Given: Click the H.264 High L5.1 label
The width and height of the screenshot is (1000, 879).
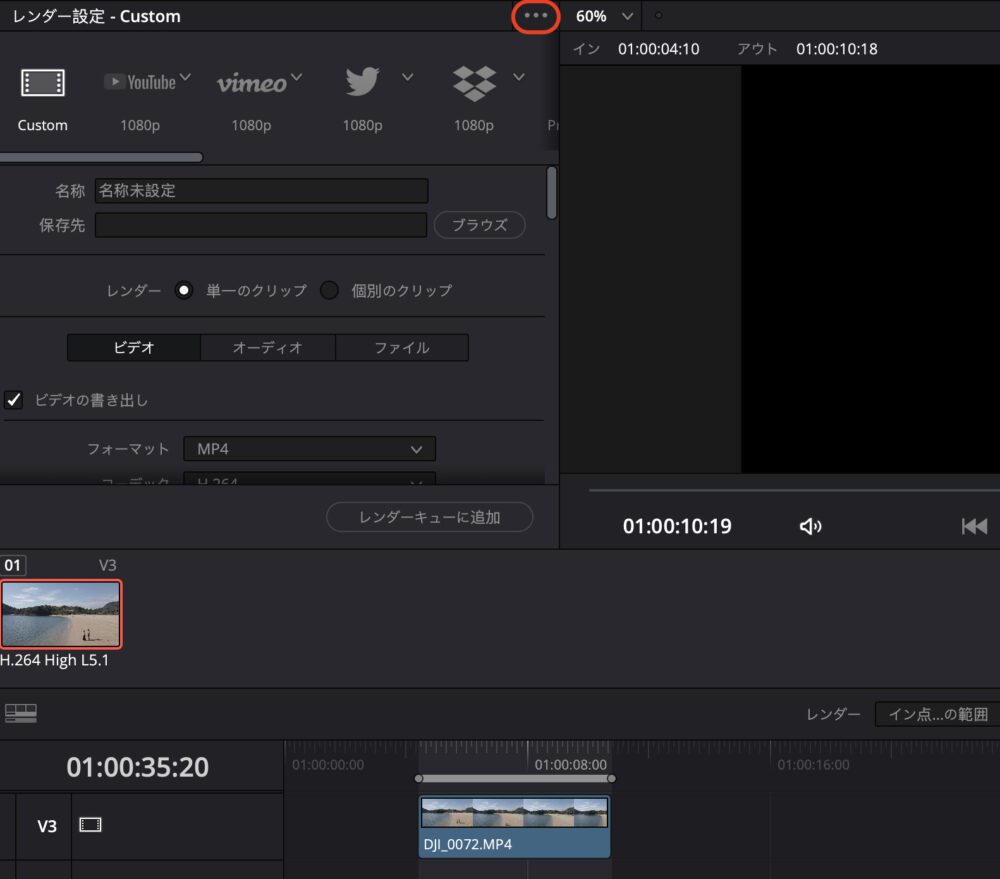Looking at the screenshot, I should coord(54,660).
